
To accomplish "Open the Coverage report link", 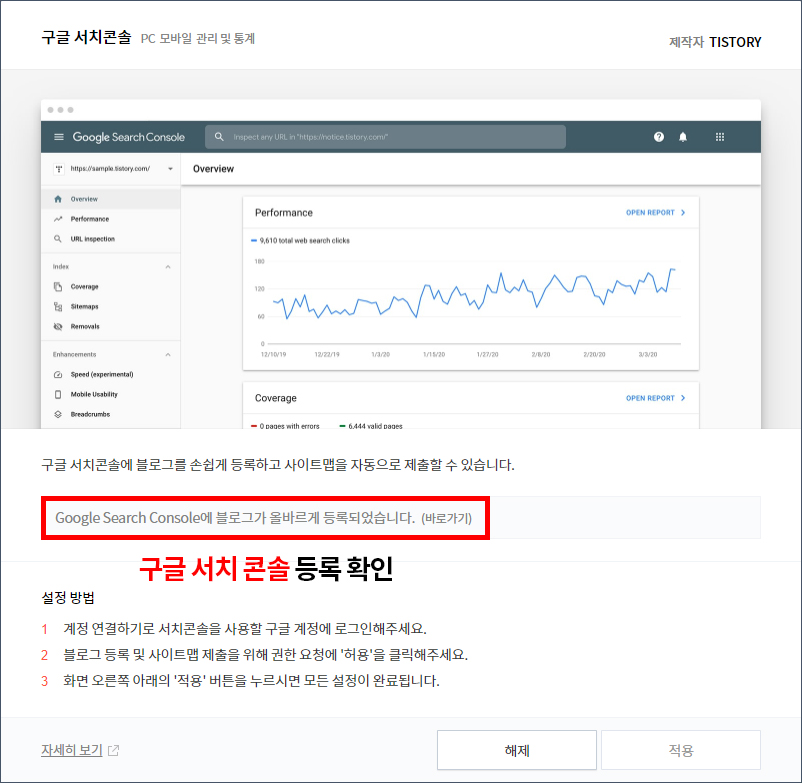I will click(655, 398).
